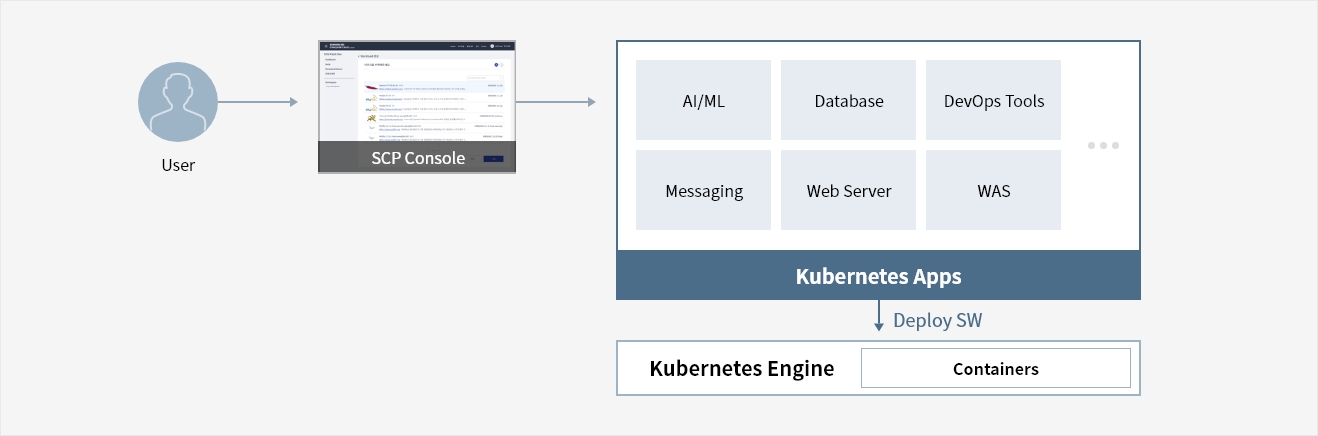Select the AI/ML app tile
This screenshot has width=1318, height=436.
click(703, 100)
